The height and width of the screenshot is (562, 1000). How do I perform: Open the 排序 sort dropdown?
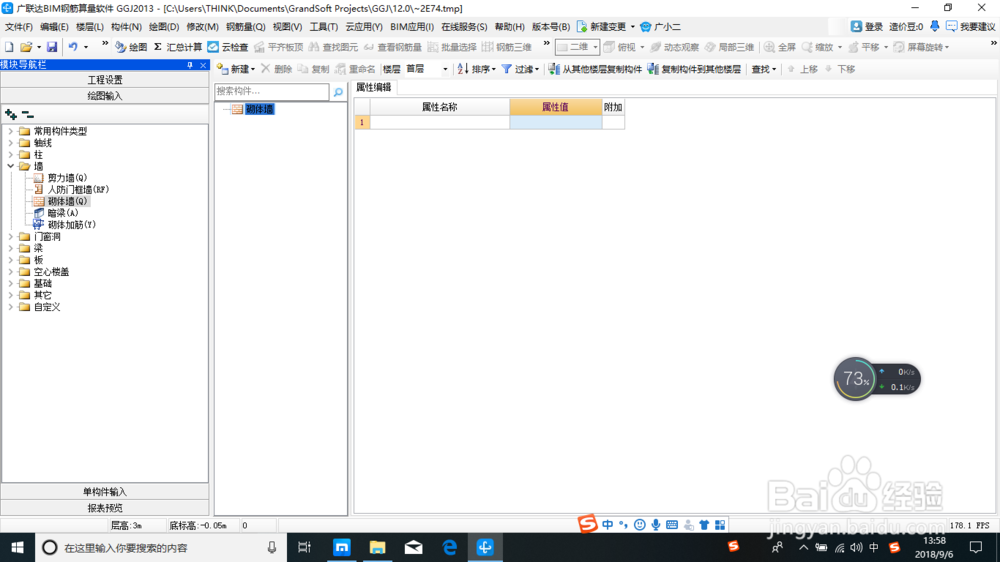(x=476, y=69)
